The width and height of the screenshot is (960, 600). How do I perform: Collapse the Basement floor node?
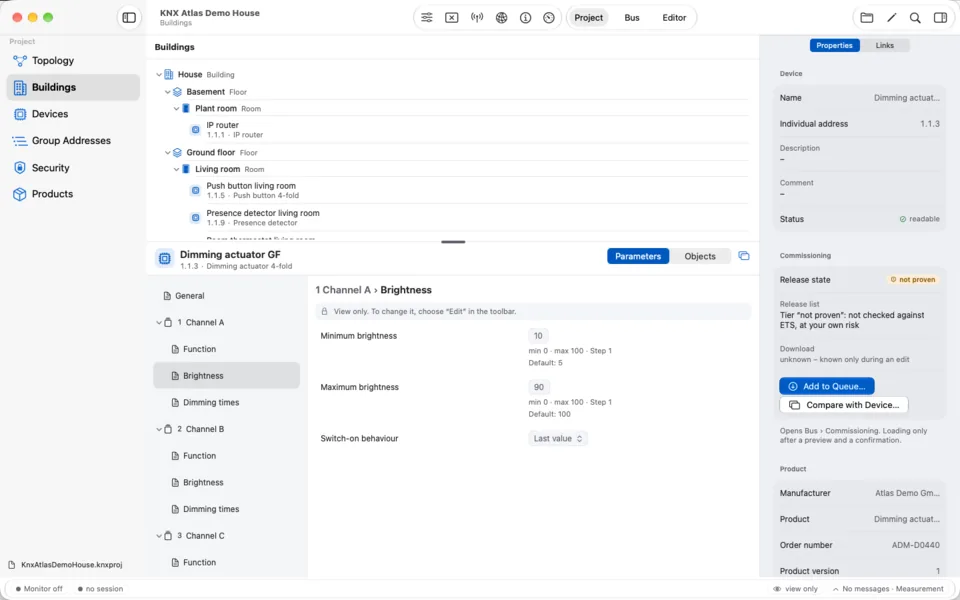click(168, 92)
